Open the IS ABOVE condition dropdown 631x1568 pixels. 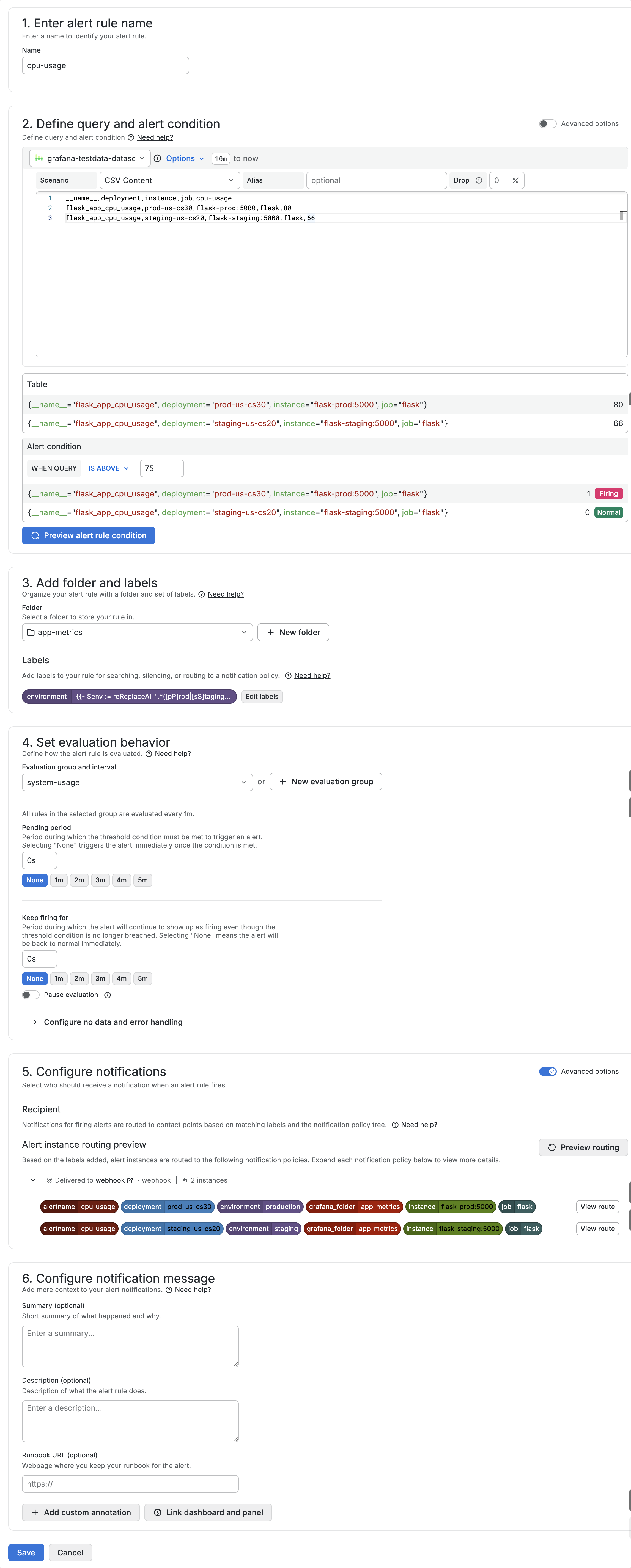pos(108,468)
